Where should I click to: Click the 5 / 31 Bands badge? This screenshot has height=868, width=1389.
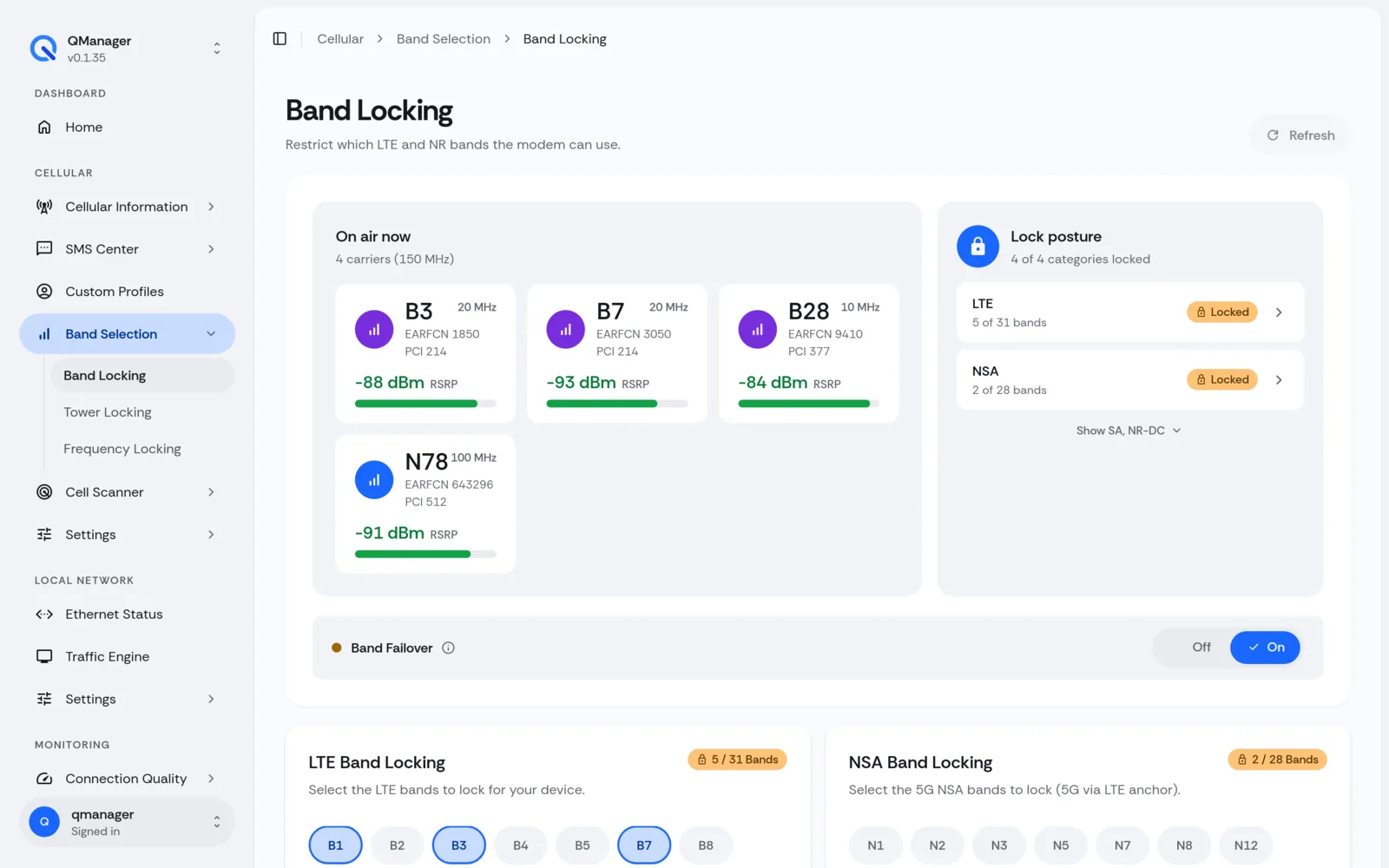737,759
